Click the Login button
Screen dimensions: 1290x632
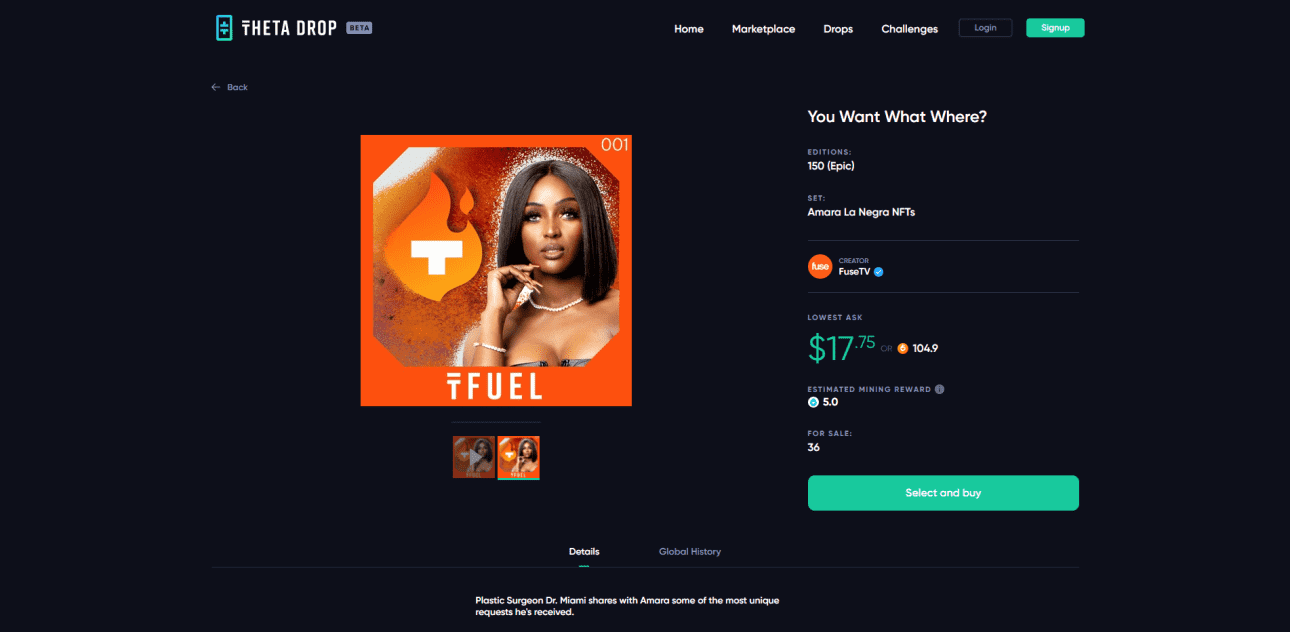click(985, 28)
